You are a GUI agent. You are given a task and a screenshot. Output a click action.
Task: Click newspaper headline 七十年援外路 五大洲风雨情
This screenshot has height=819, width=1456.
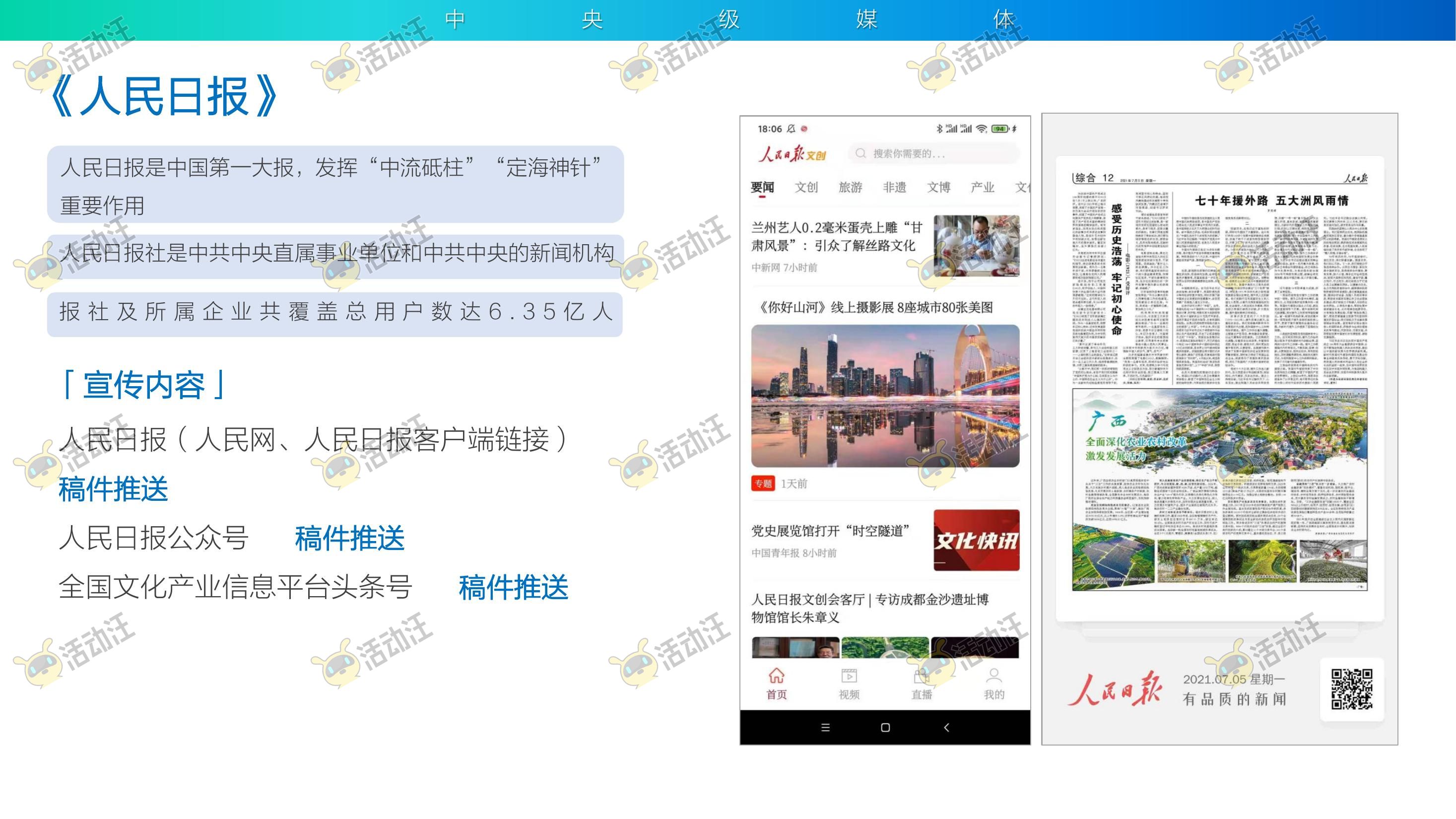1271,201
